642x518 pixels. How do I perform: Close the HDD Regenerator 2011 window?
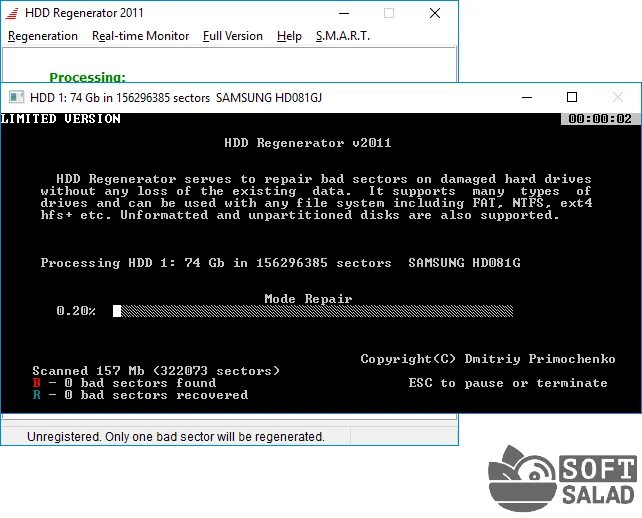[435, 13]
